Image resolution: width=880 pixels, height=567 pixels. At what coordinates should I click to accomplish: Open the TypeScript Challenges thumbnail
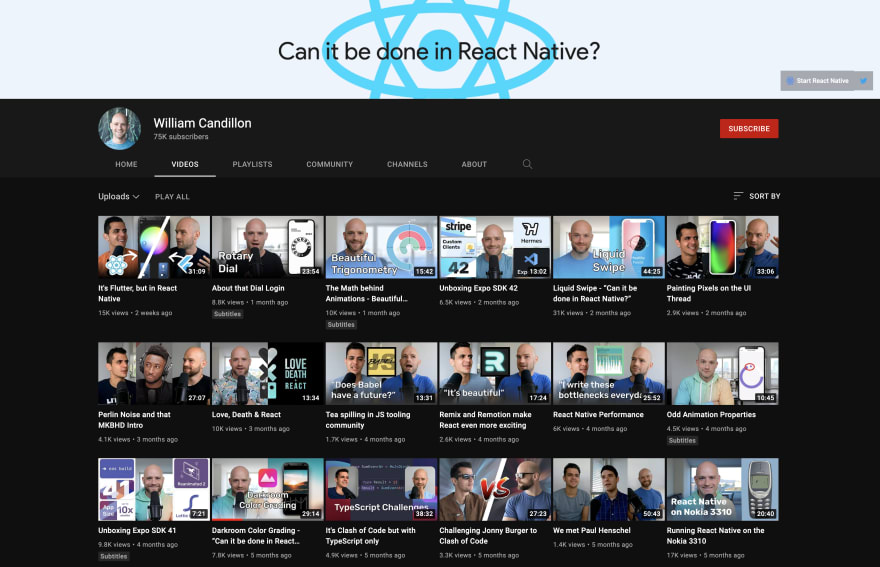point(381,490)
